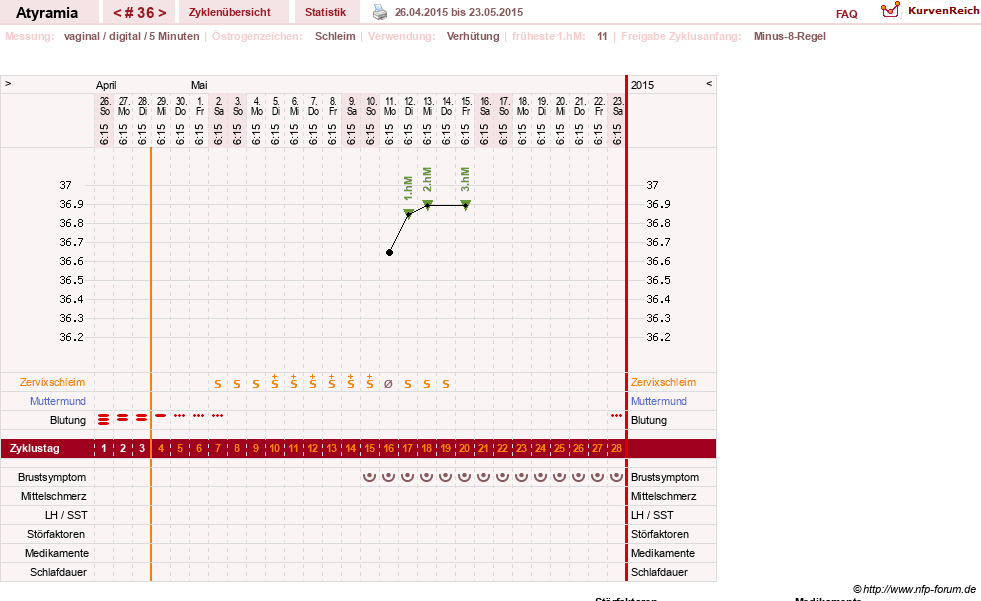This screenshot has width=981, height=601.
Task: Click the right Zervixschleim row label
Action: click(663, 382)
